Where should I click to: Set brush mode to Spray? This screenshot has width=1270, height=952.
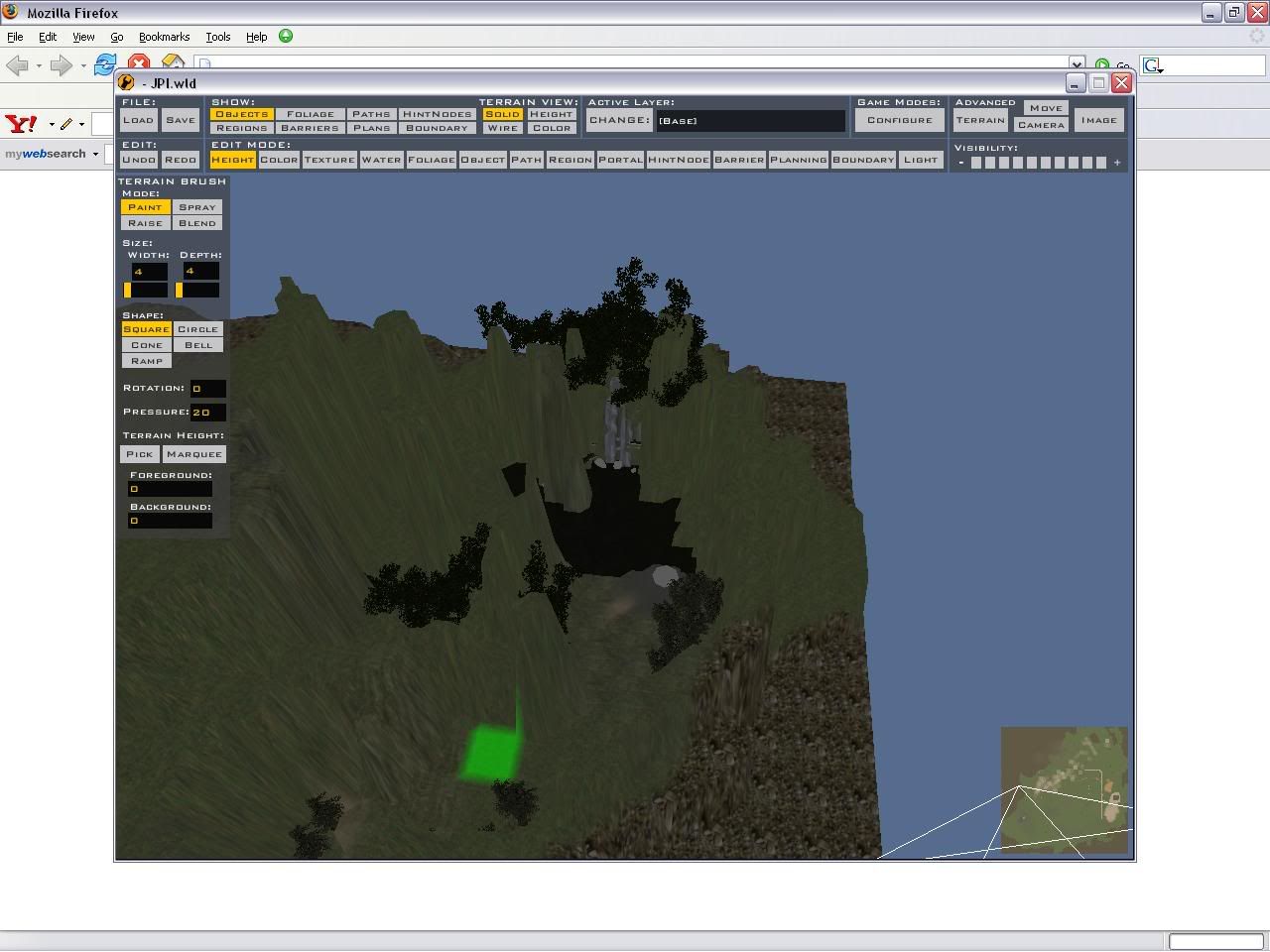(x=197, y=207)
